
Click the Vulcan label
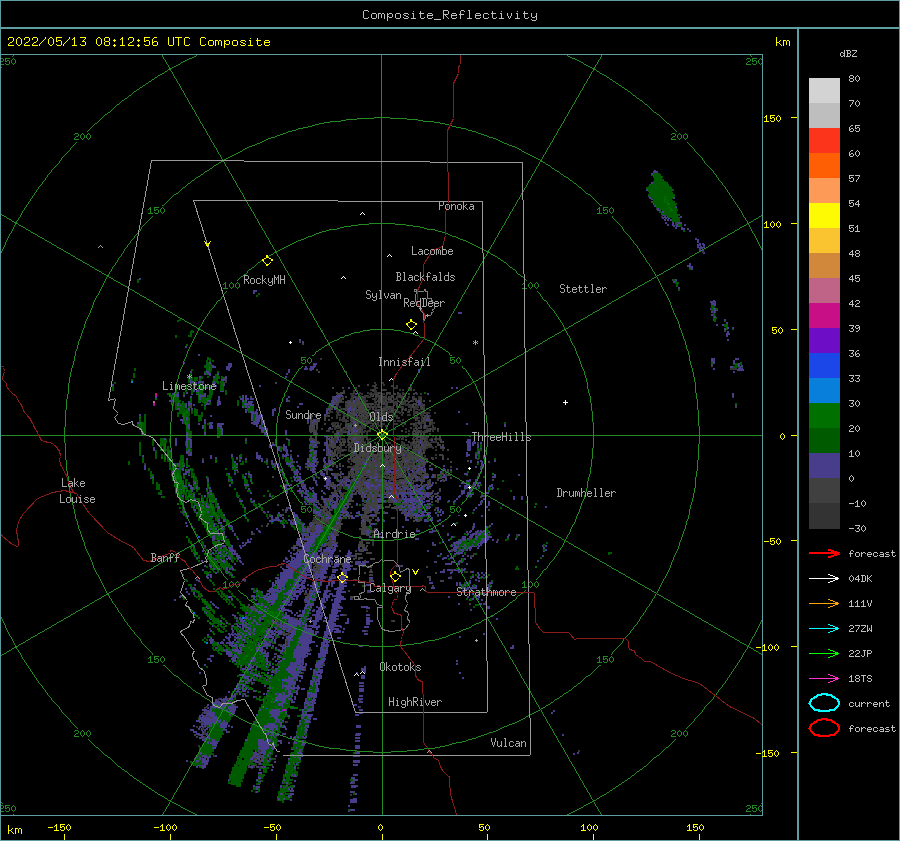[509, 743]
